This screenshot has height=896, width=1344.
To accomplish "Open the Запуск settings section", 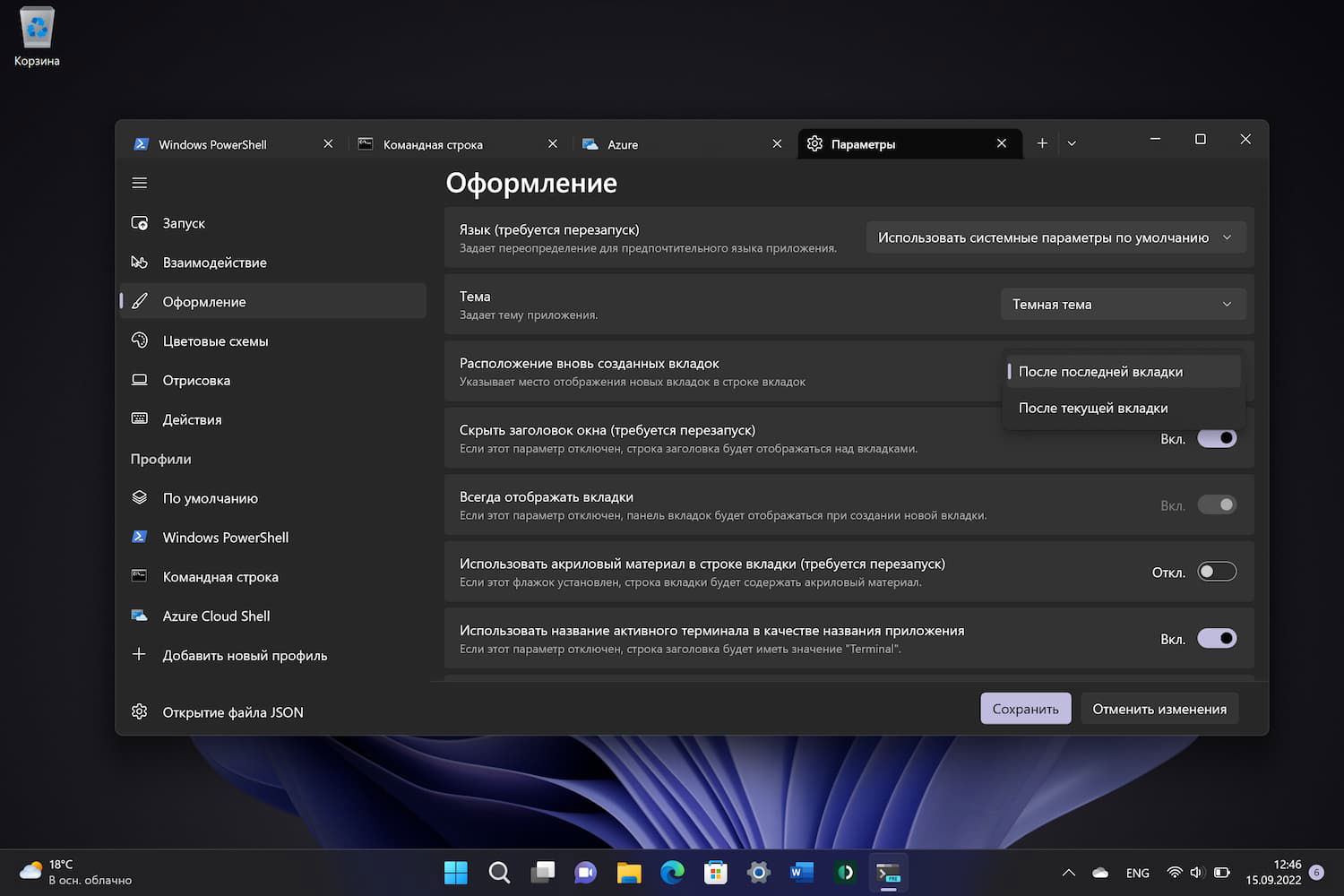I will point(184,223).
